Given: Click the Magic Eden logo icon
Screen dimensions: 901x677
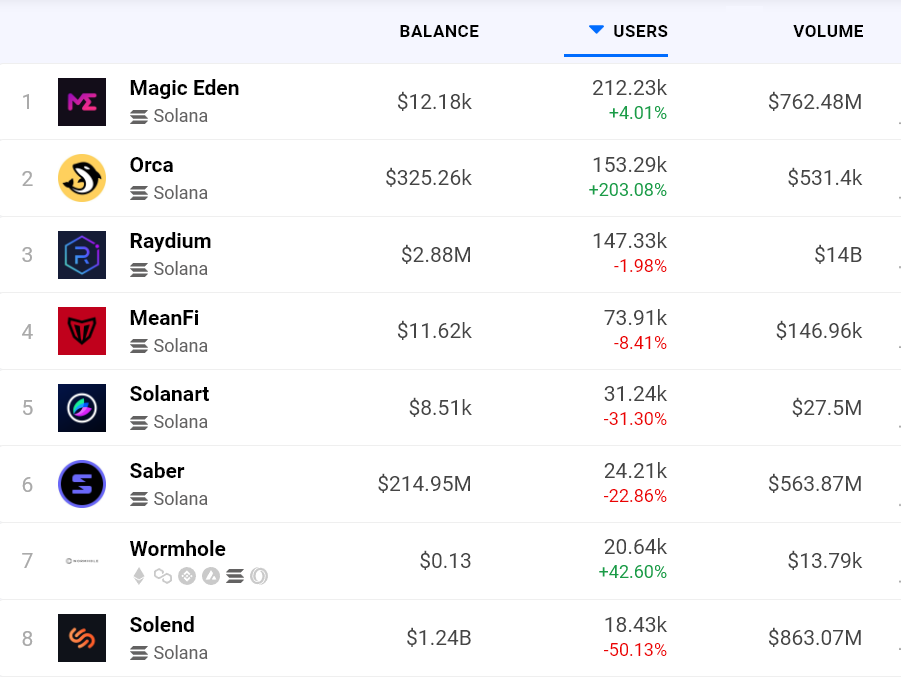Looking at the screenshot, I should point(82,102).
